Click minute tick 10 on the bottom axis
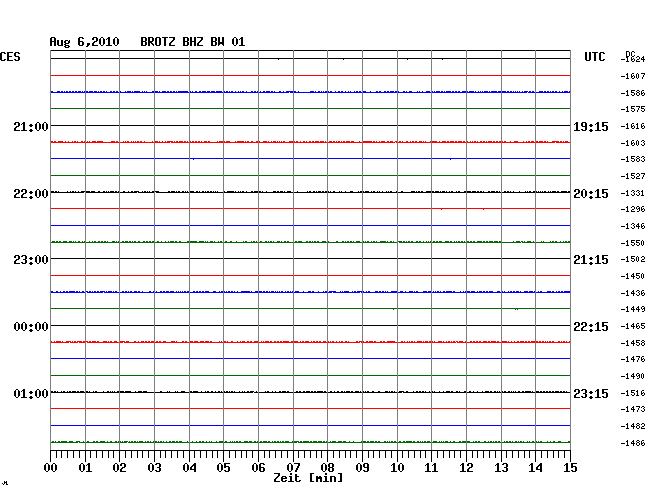The width and height of the screenshot is (650, 494). point(397,468)
